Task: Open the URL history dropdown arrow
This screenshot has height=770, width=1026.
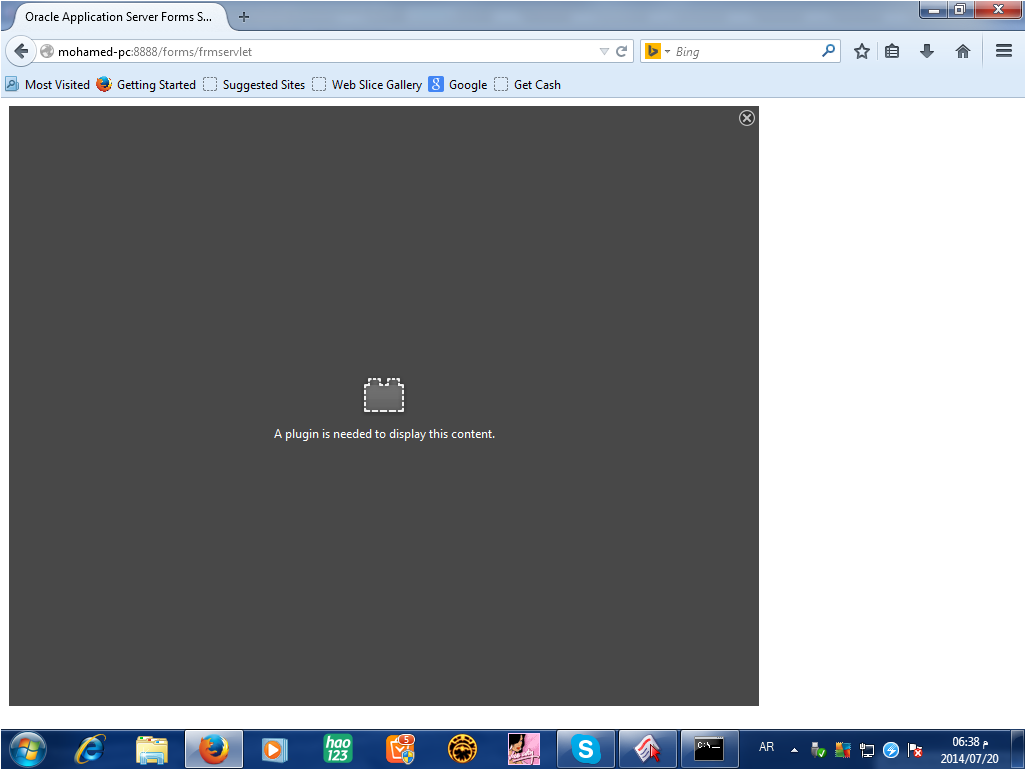Action: [x=603, y=51]
